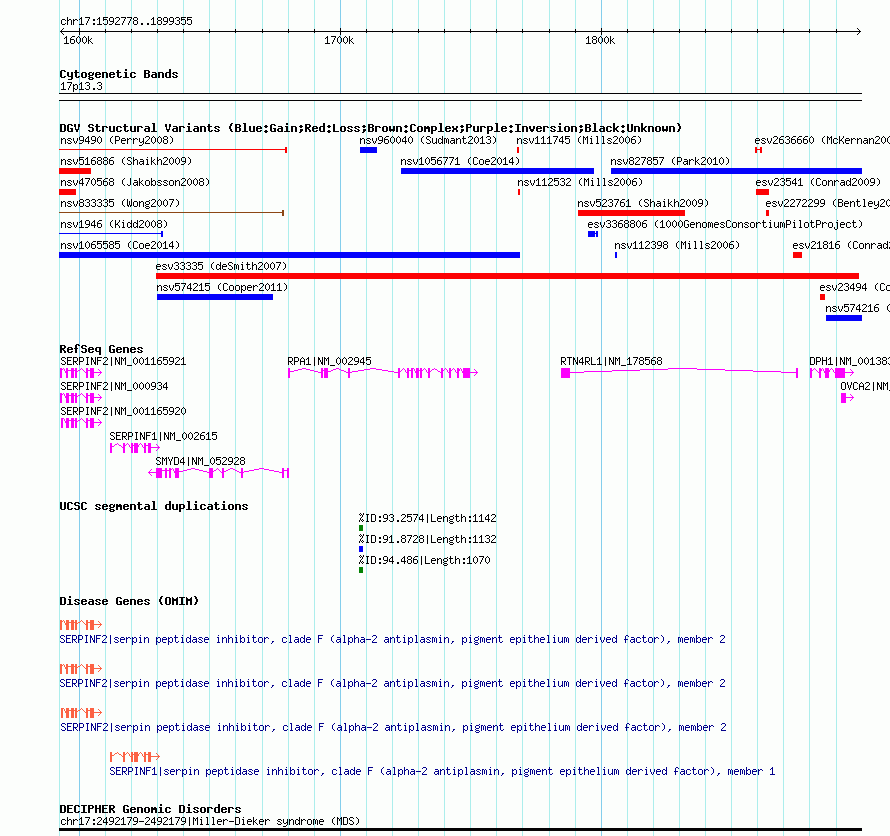
Task: Click the 1800k ruler position label
Action: pos(600,40)
